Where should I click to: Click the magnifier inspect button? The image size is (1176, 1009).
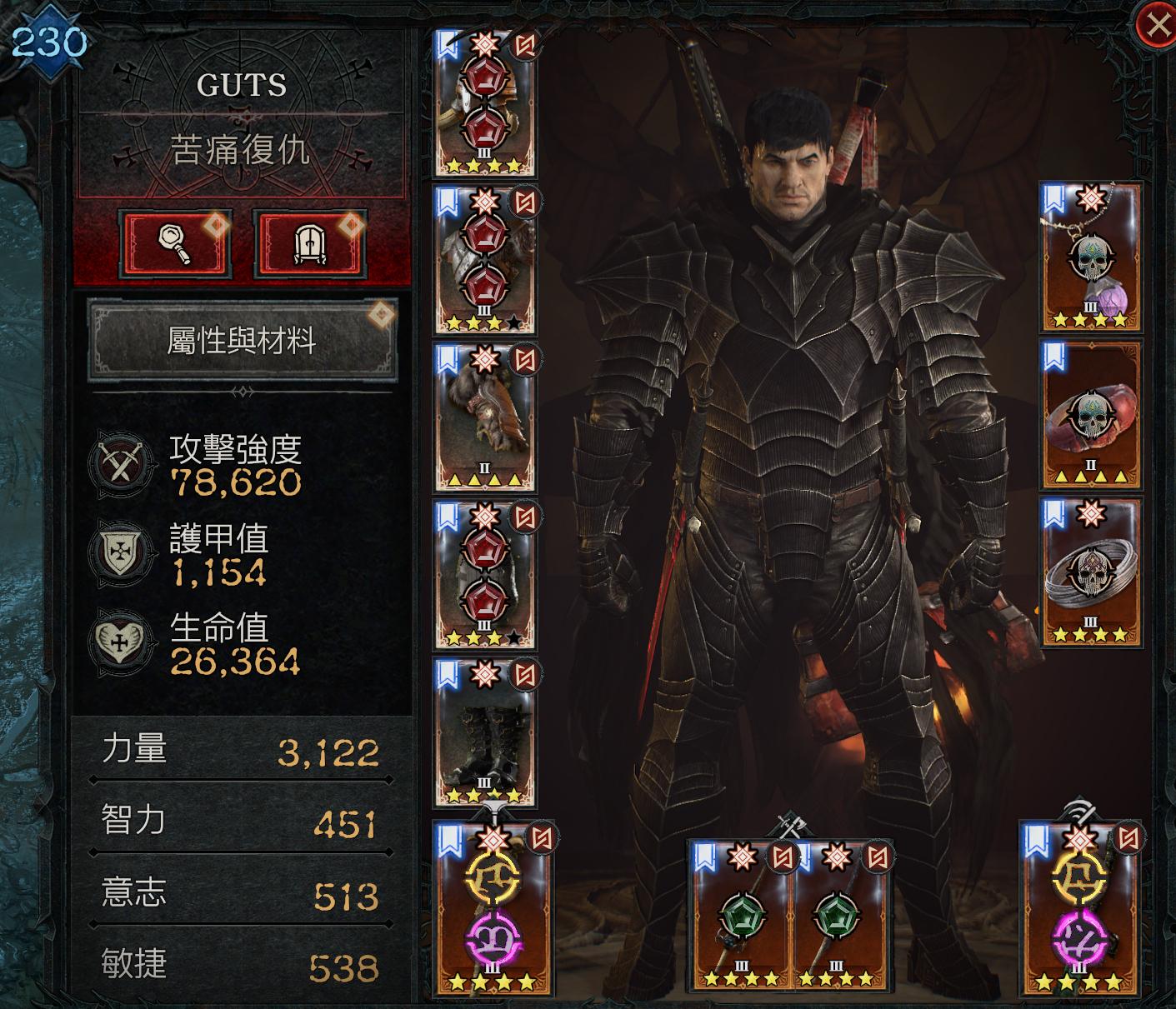tap(176, 243)
